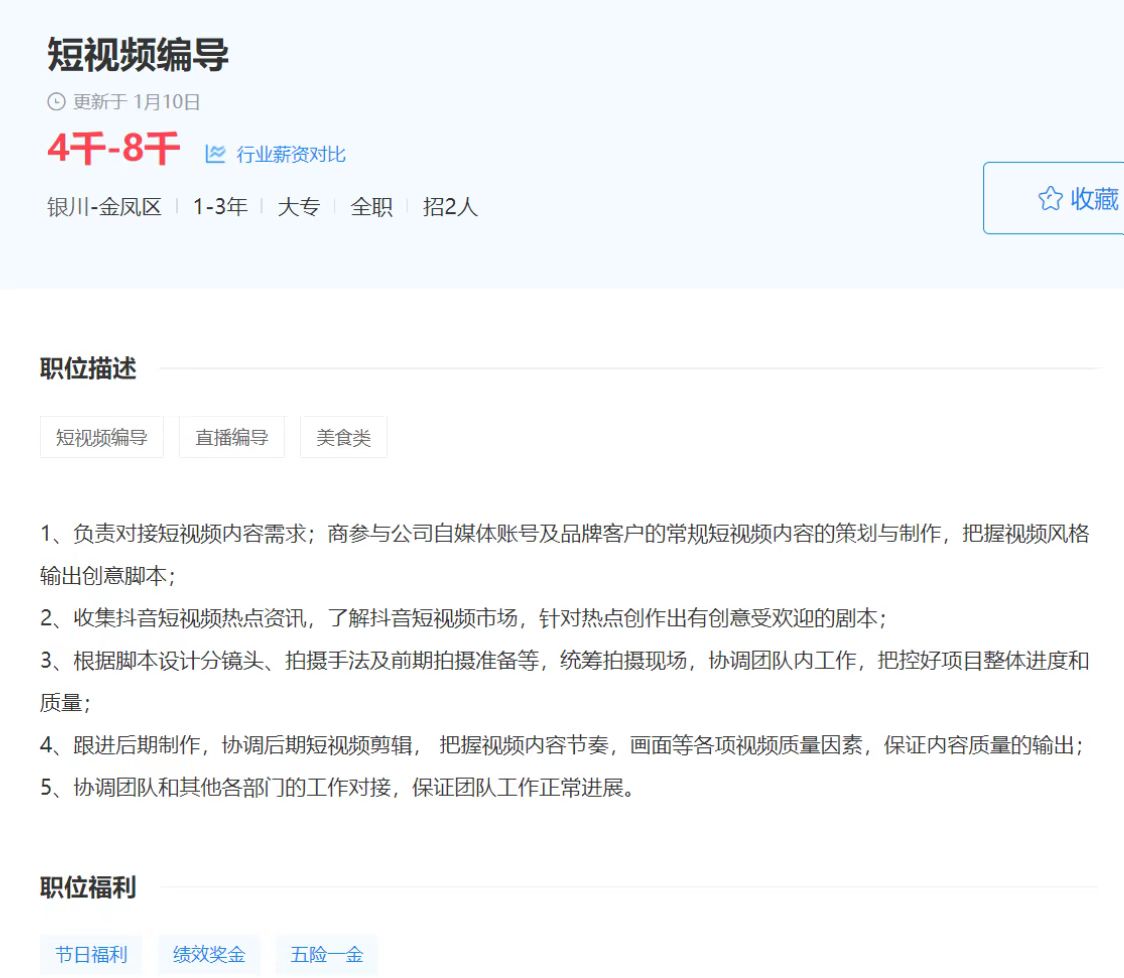Click the 五险一金 benefit tag
The width and height of the screenshot is (1124, 978).
pyautogui.click(x=327, y=954)
